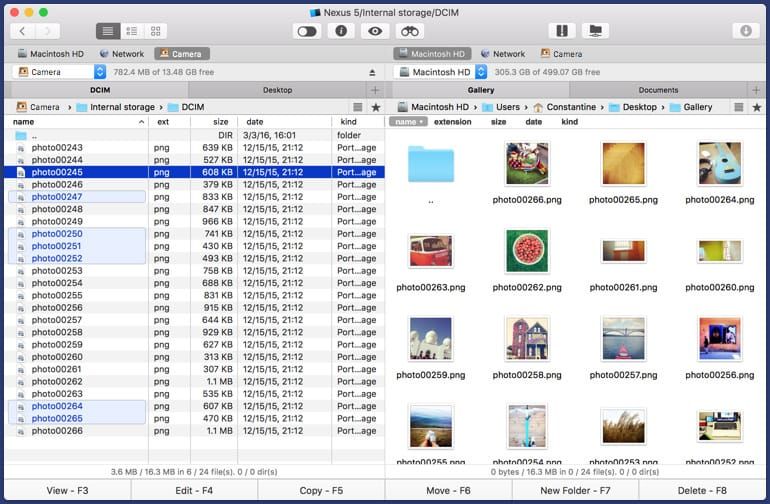This screenshot has height=504, width=770.
Task: Switch to the Documents tab in right panel
Action: [x=658, y=90]
